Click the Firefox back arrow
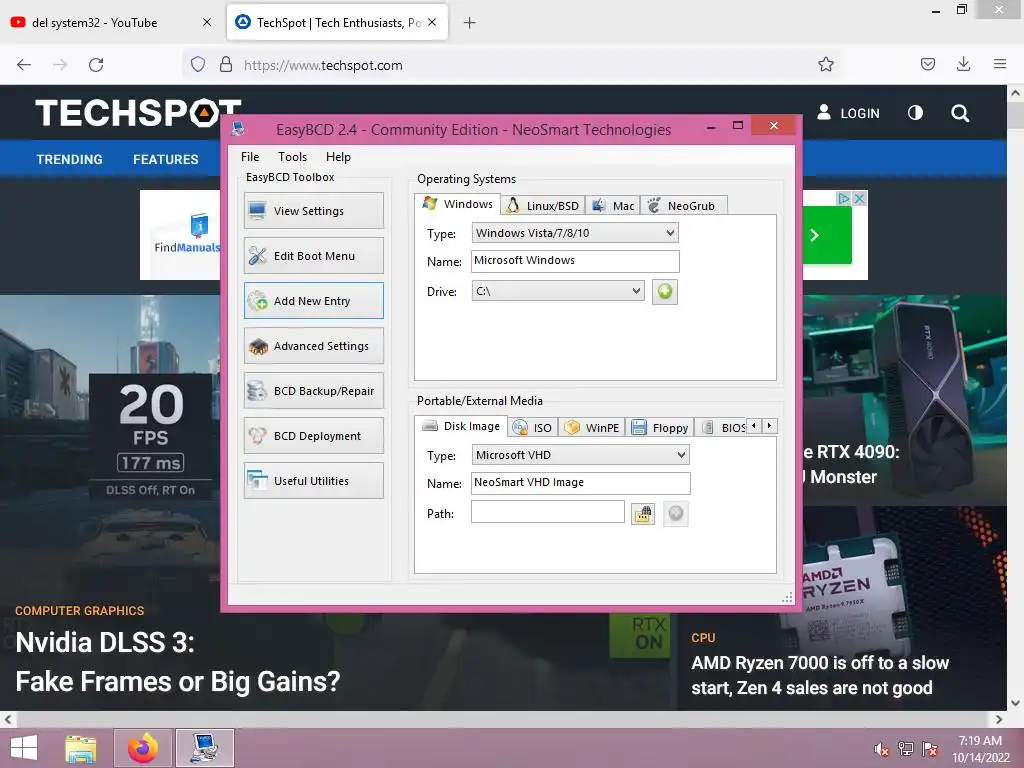Viewport: 1024px width, 768px height. [24, 65]
